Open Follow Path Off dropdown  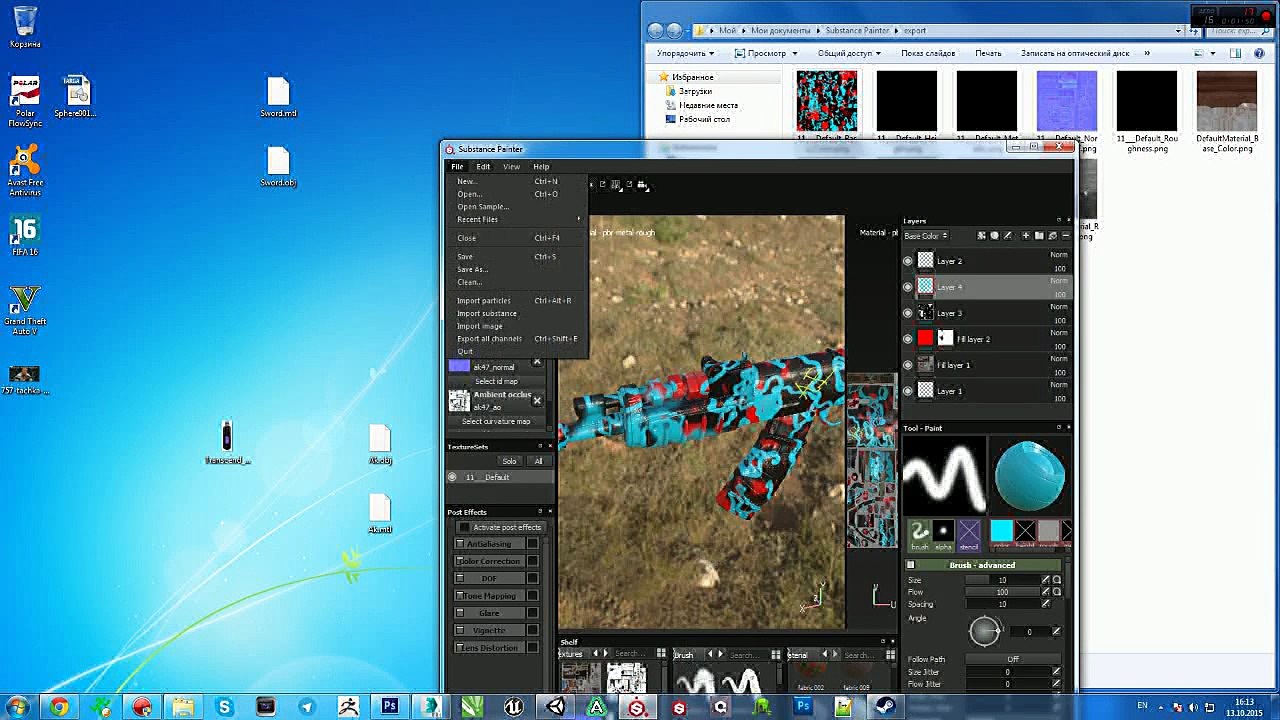1013,659
